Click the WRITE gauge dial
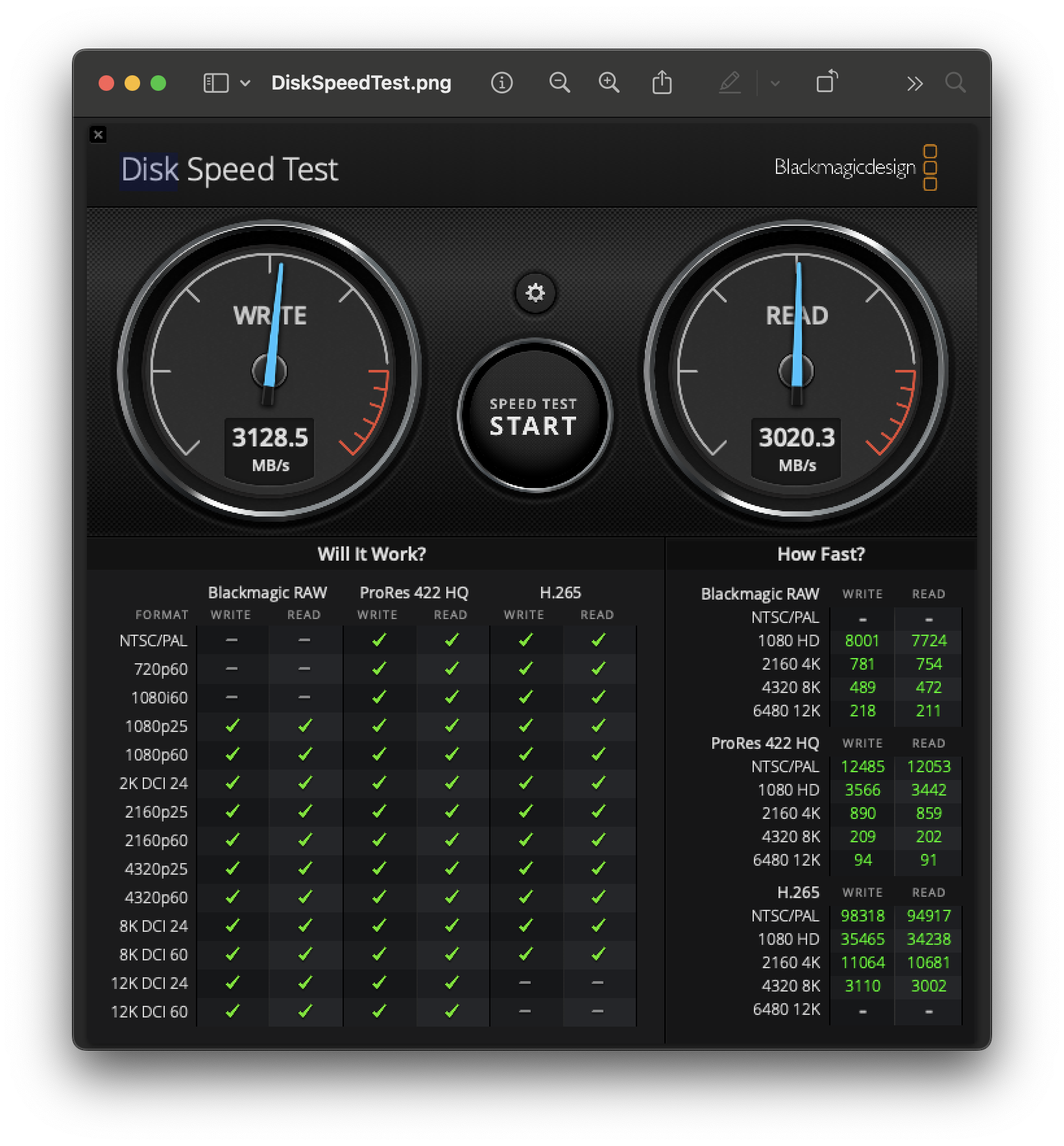 click(x=269, y=371)
